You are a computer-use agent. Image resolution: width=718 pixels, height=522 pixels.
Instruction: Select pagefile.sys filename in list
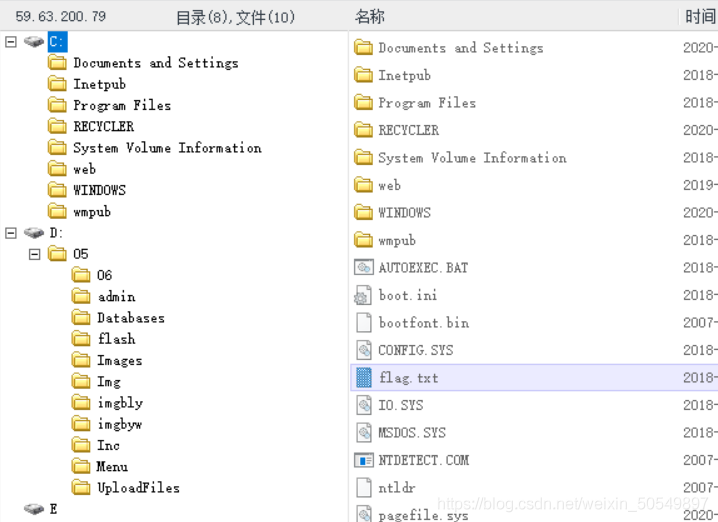point(423,515)
